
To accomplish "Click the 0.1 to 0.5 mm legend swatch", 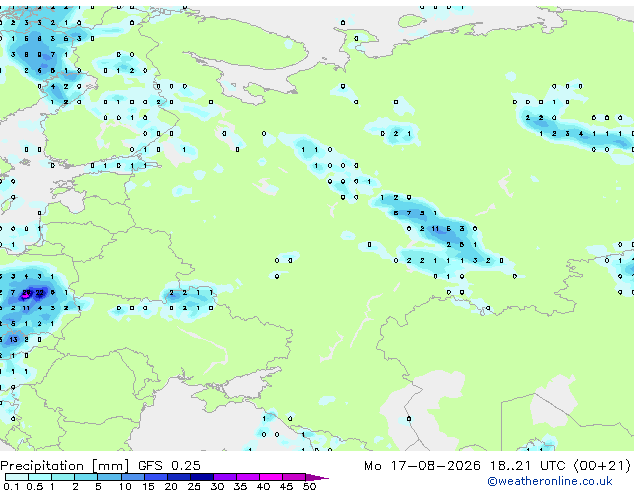I will (17, 477).
